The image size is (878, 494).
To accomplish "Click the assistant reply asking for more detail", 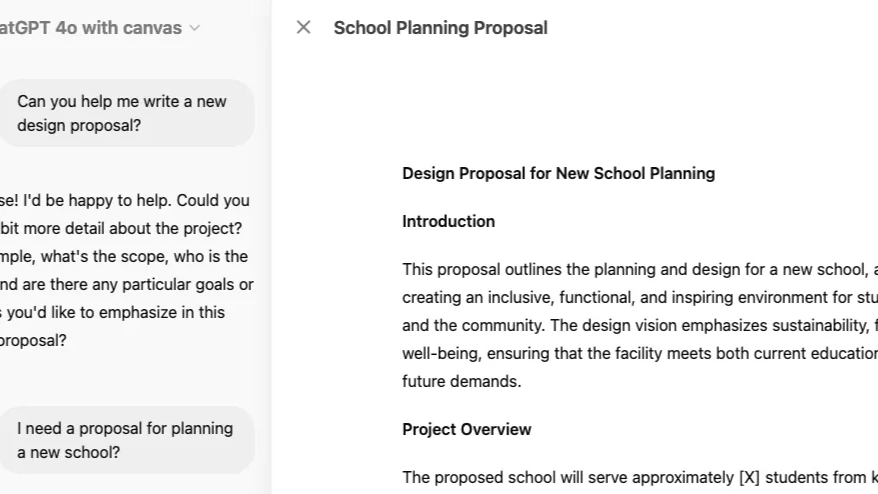I will coord(125,270).
